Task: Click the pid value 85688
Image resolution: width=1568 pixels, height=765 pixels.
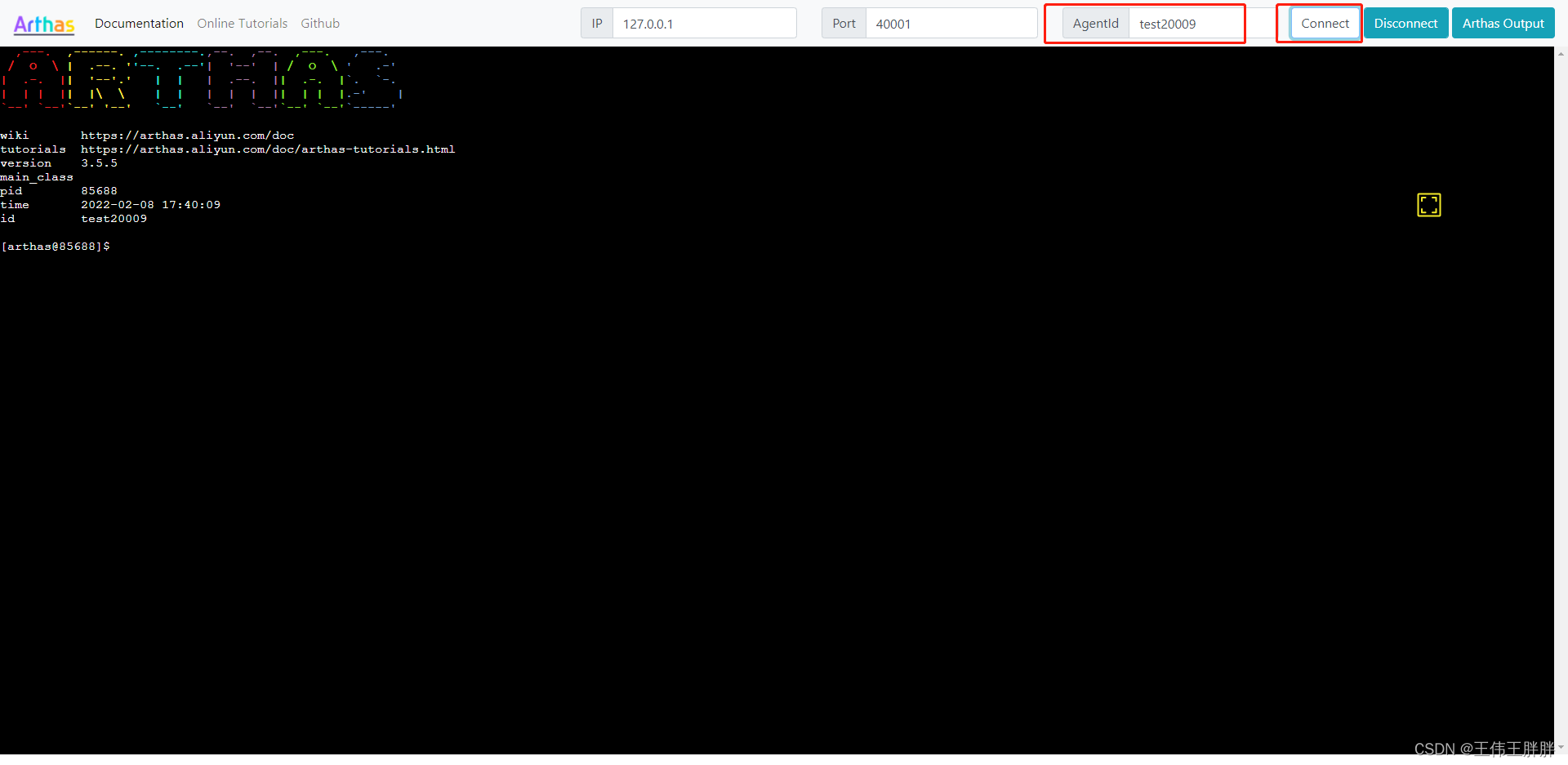Action: [x=99, y=191]
